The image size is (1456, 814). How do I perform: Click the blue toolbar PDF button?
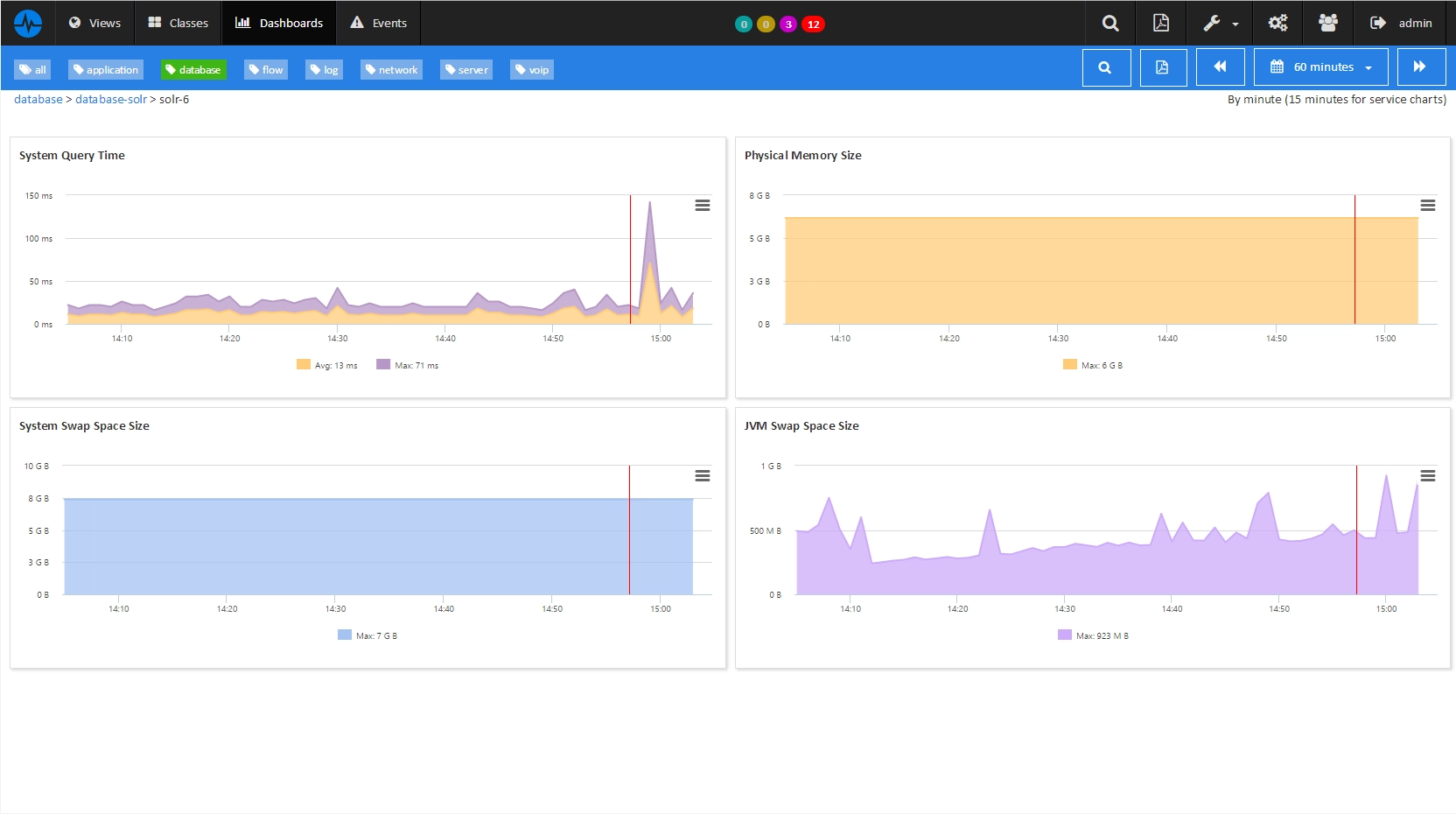click(x=1163, y=67)
